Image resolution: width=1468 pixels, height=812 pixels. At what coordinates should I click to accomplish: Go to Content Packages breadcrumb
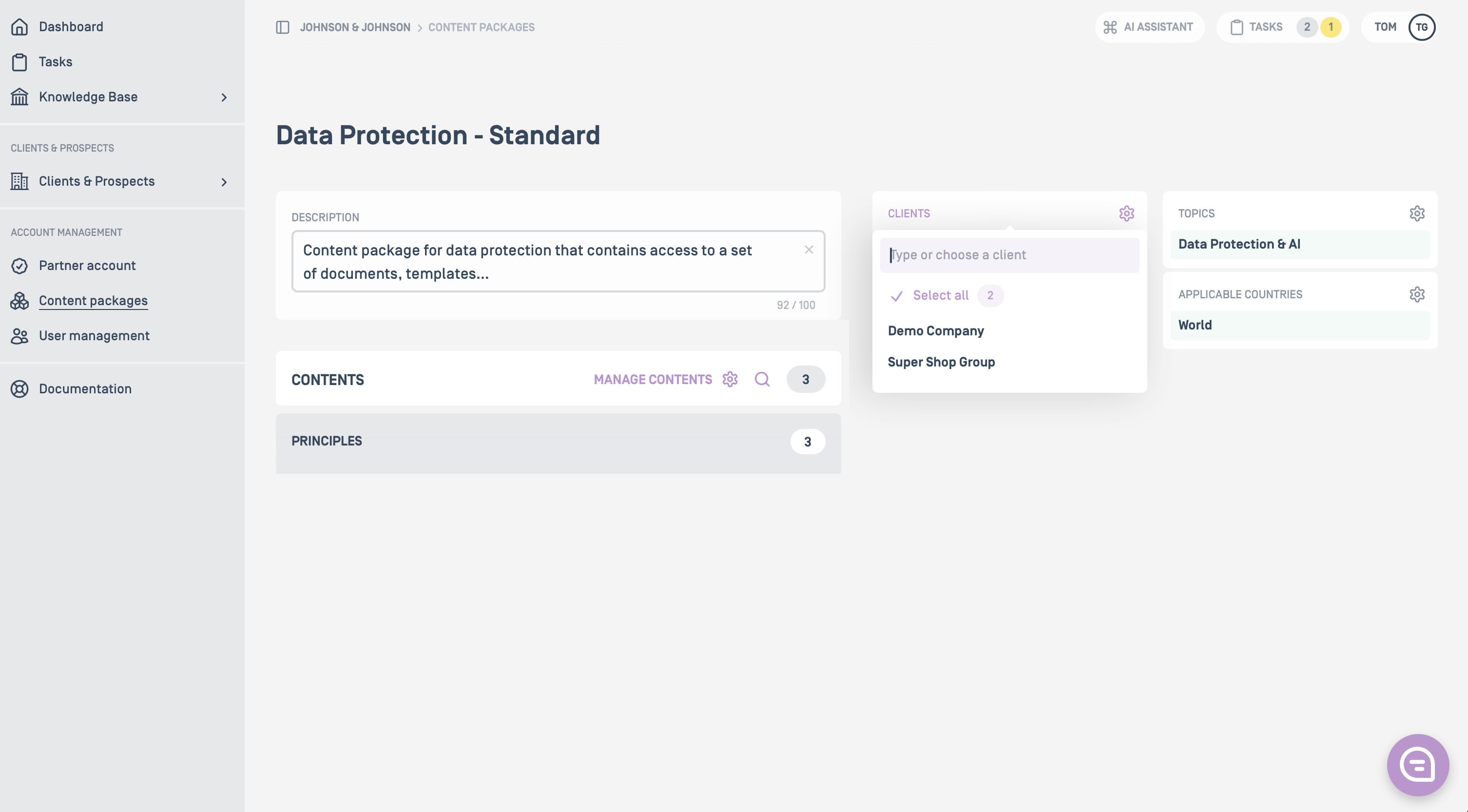[x=481, y=27]
